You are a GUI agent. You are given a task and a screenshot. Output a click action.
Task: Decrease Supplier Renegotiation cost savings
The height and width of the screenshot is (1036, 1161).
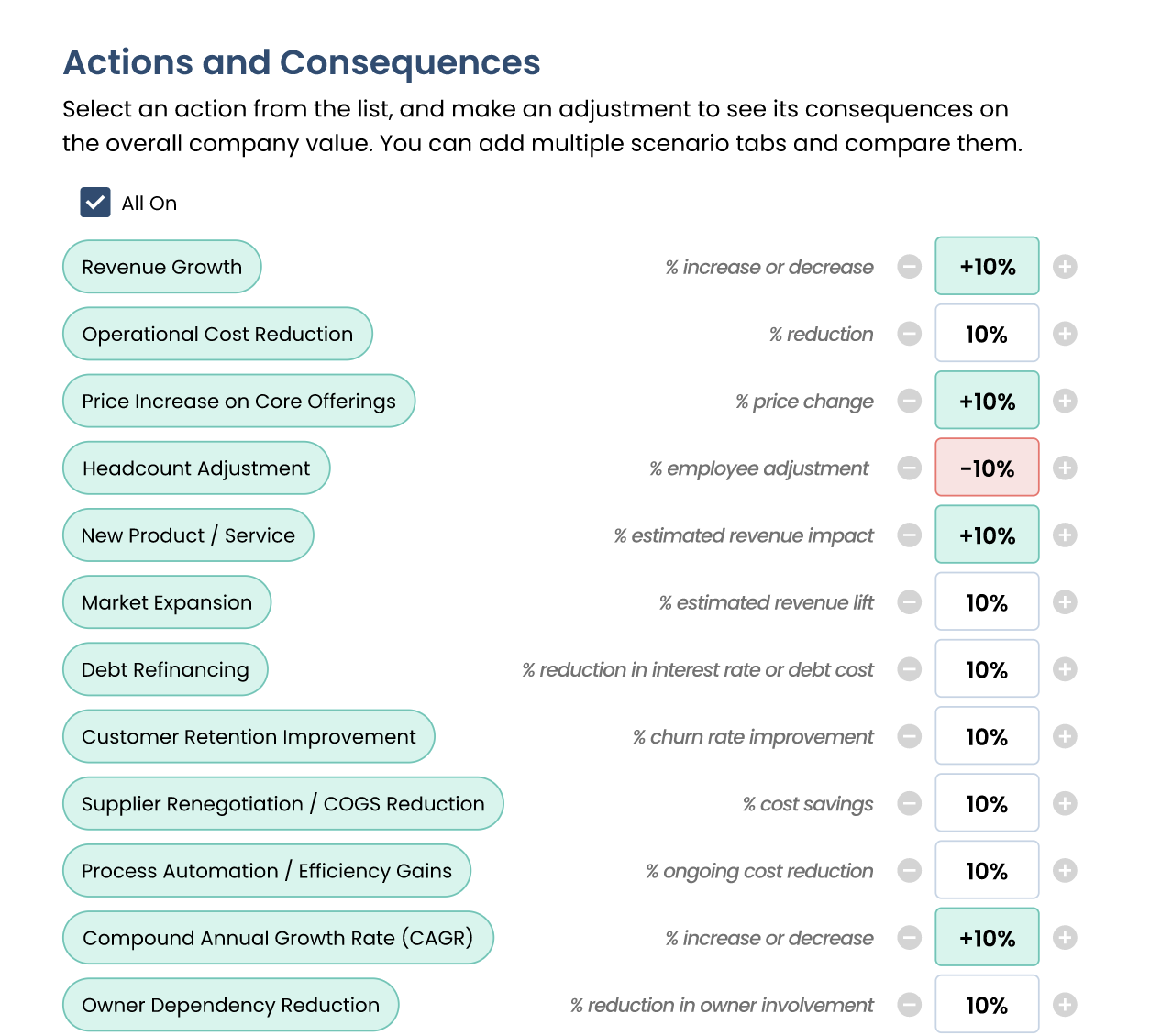tap(910, 803)
